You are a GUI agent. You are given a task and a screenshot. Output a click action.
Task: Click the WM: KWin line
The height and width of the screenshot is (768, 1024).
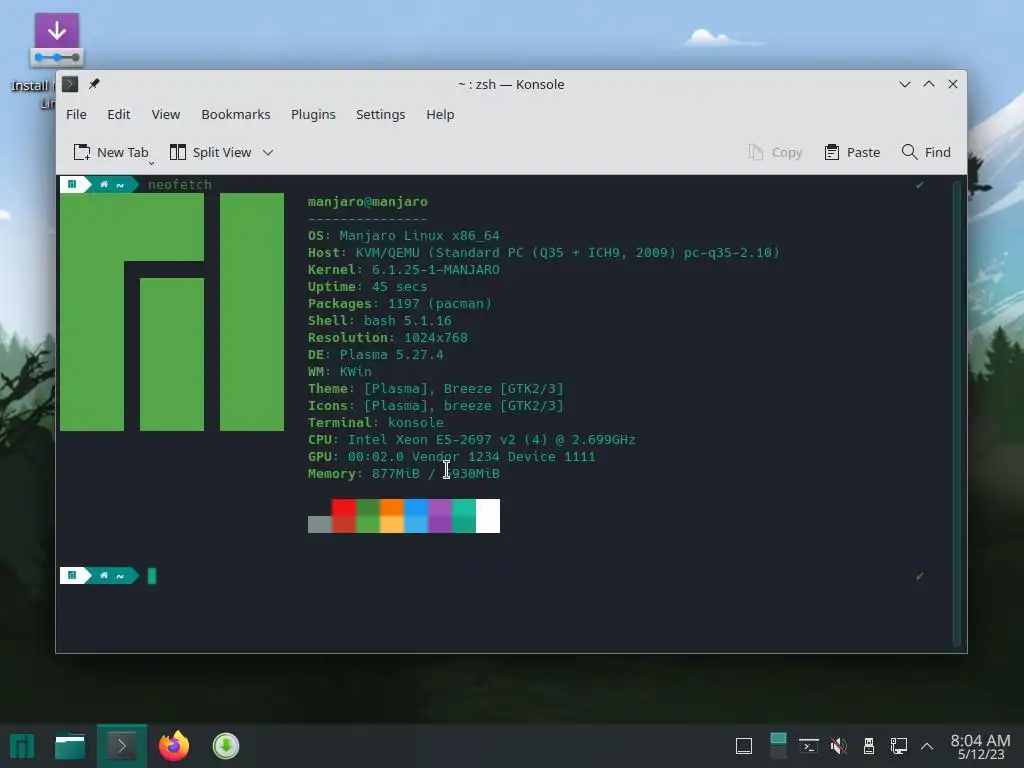coord(340,372)
